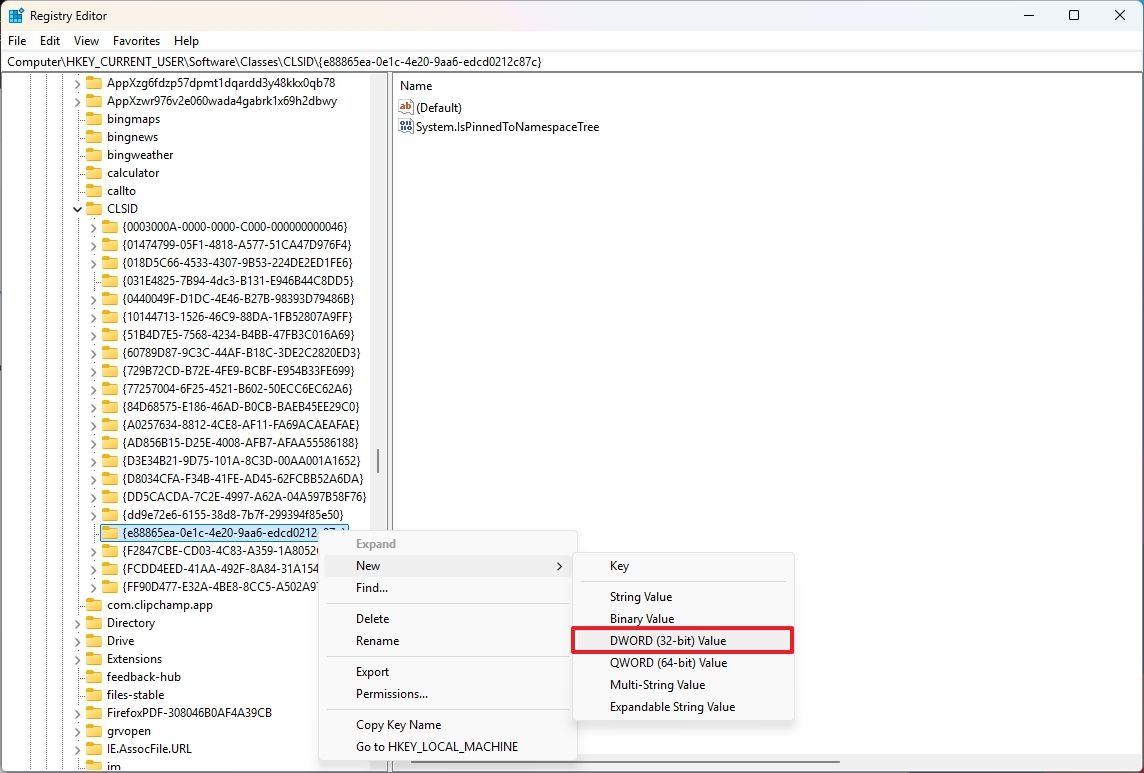The height and width of the screenshot is (773, 1144).
Task: Click the (Default) string value icon
Action: pos(407,107)
